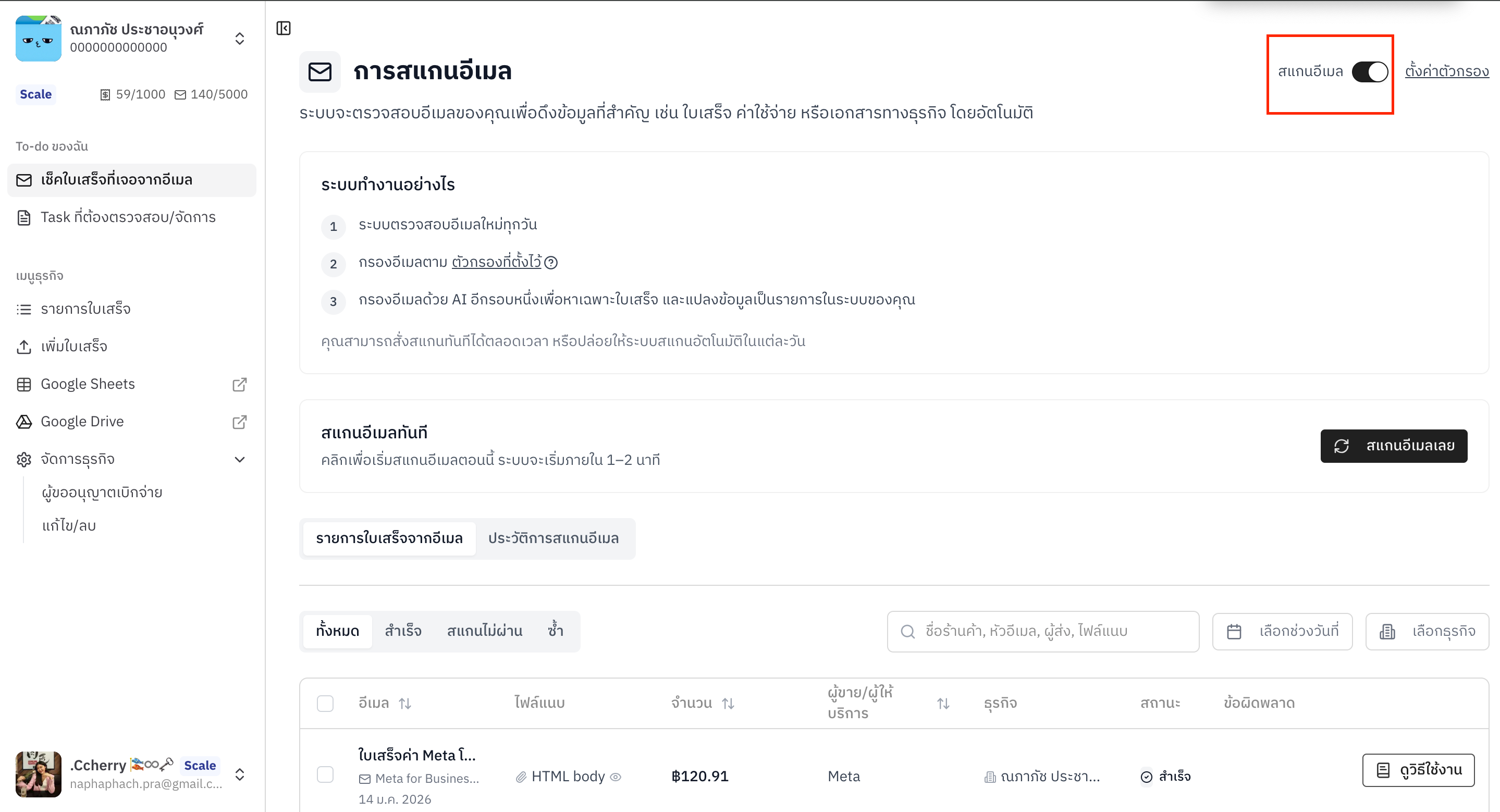The width and height of the screenshot is (1500, 812).
Task: Click the จัดการธุรกิจ settings gear icon
Action: click(23, 459)
